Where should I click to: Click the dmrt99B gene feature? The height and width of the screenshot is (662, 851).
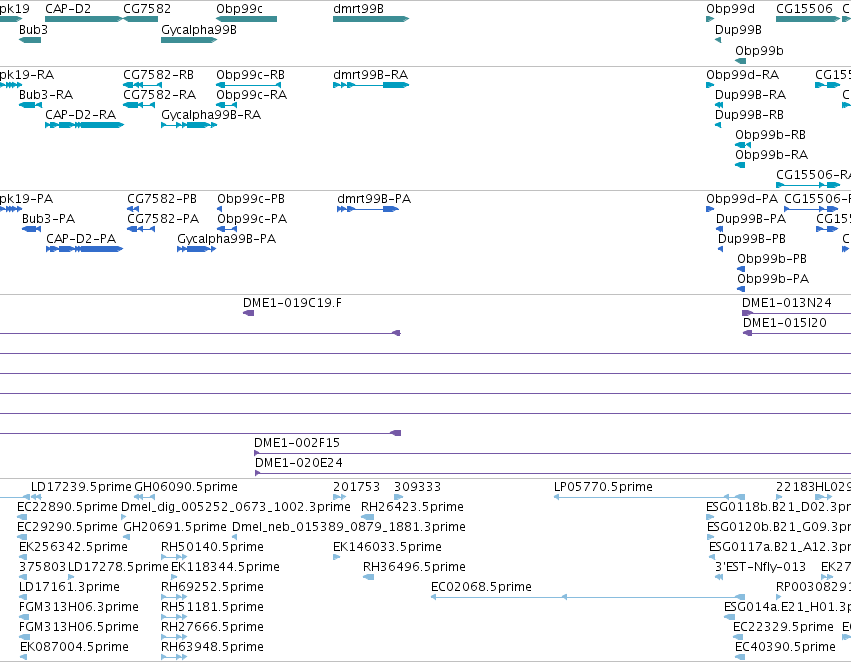click(371, 19)
